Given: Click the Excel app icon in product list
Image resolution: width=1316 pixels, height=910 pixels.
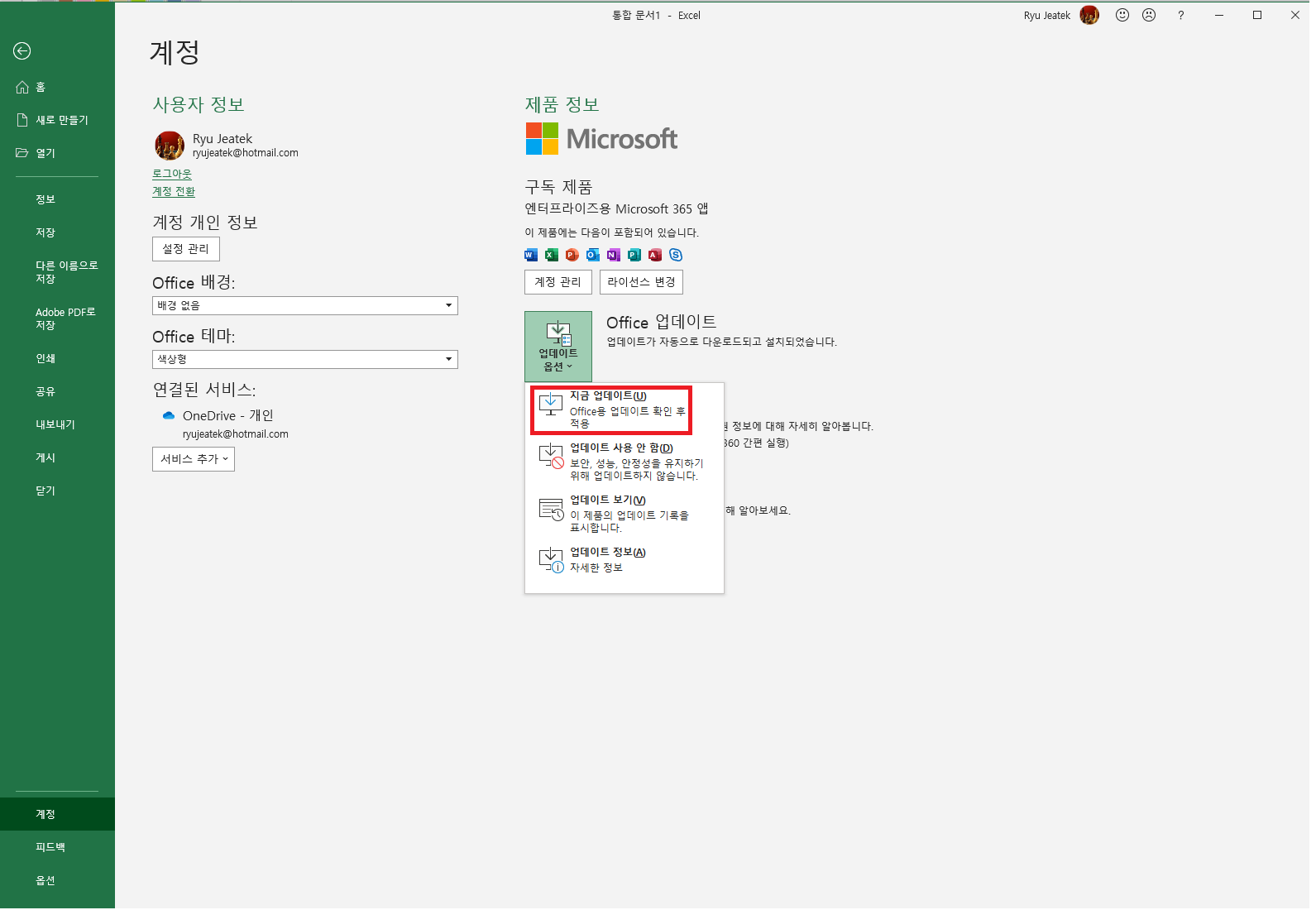Looking at the screenshot, I should coord(552,255).
